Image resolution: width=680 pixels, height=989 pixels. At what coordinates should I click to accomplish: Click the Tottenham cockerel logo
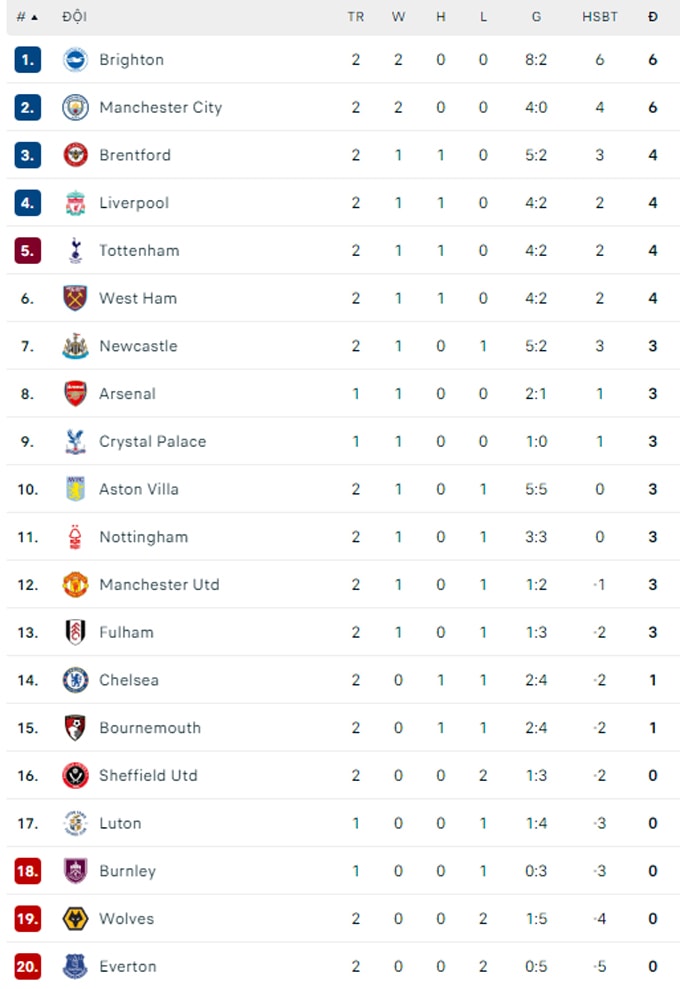click(75, 250)
